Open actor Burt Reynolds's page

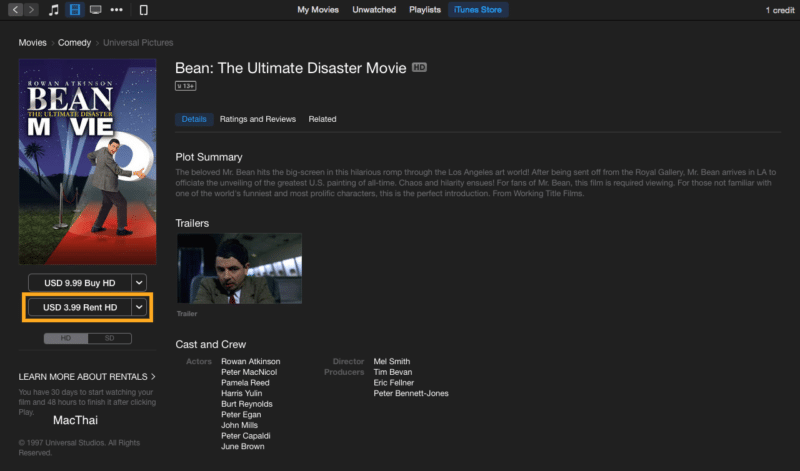(x=247, y=404)
